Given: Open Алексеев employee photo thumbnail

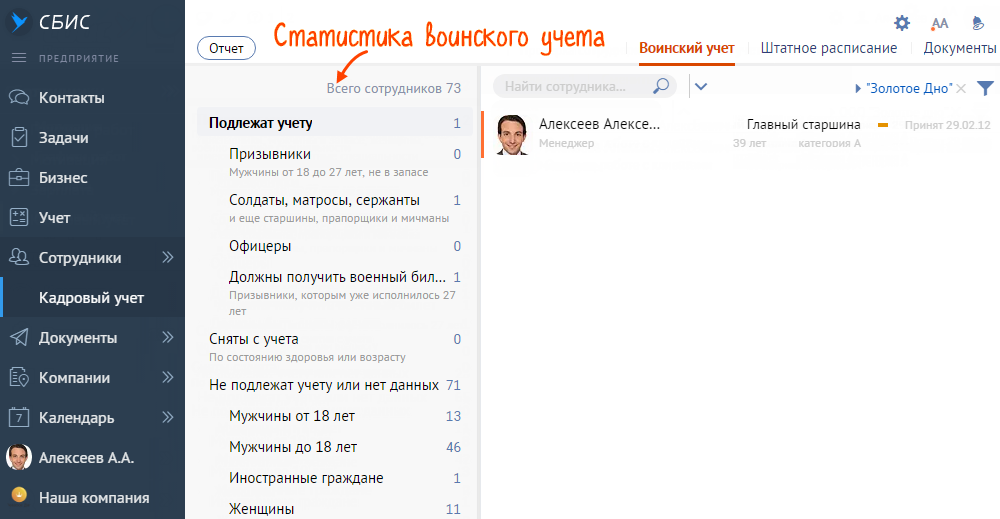Looking at the screenshot, I should pyautogui.click(x=511, y=134).
